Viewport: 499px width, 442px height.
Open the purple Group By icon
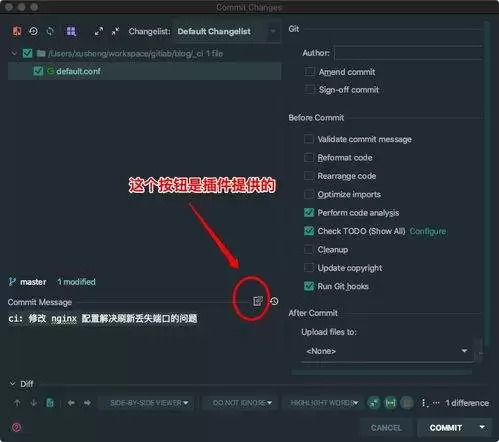71,31
